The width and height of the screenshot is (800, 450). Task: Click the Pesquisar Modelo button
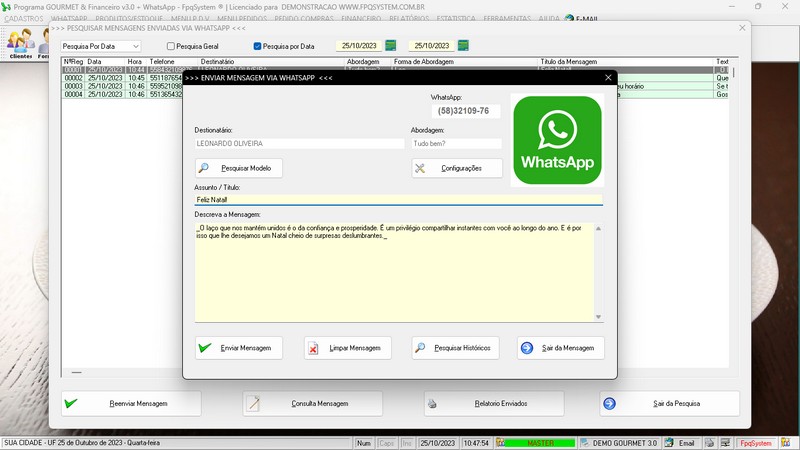tap(238, 168)
